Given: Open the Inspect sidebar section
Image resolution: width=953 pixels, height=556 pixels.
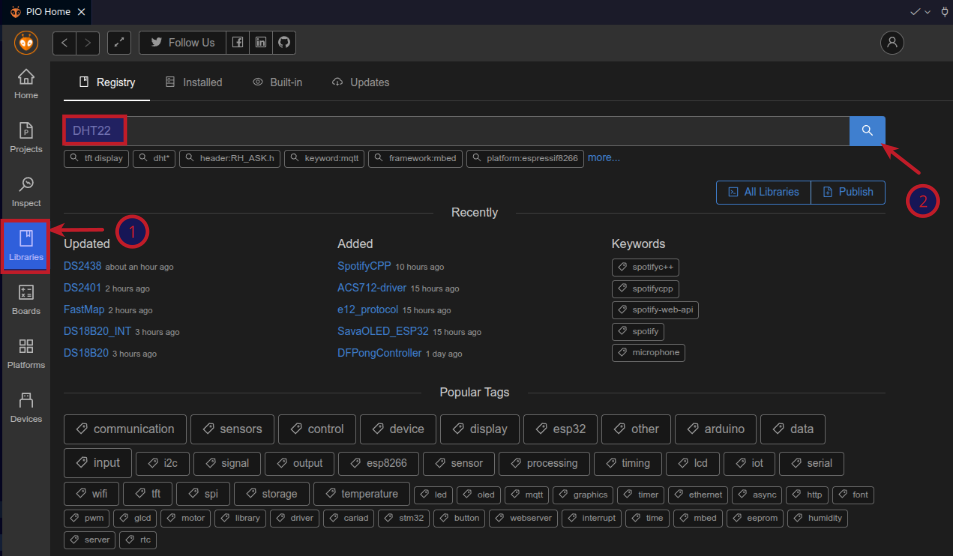Looking at the screenshot, I should pyautogui.click(x=26, y=191).
